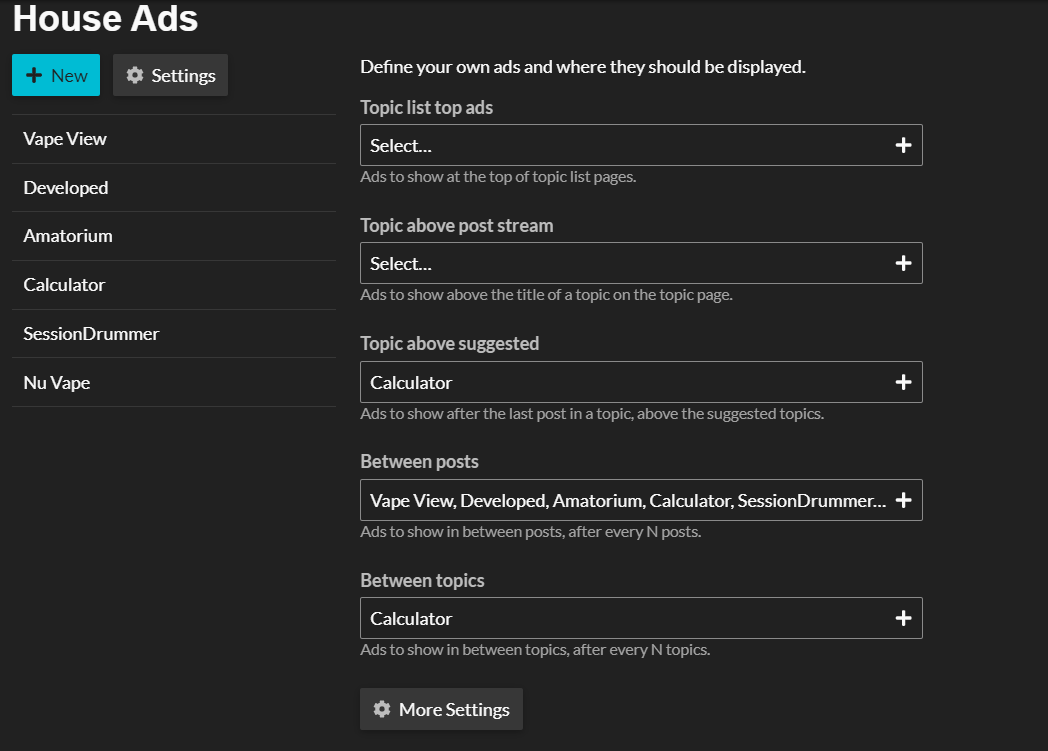This screenshot has height=751, width=1048.
Task: Click the gear icon on More Settings
Action: tap(382, 709)
